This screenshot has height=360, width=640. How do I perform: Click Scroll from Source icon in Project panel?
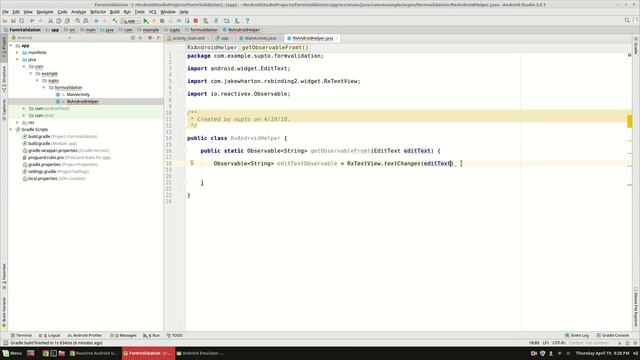click(x=133, y=38)
